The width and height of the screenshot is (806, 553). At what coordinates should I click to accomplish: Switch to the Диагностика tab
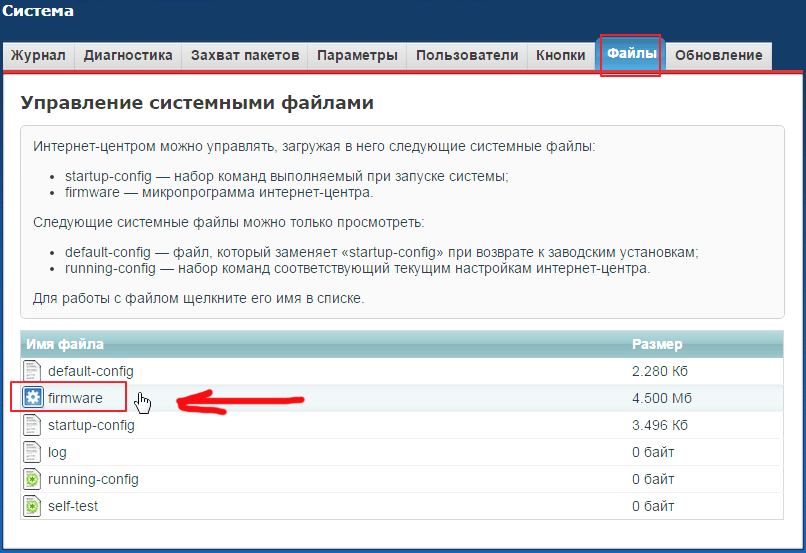click(128, 56)
